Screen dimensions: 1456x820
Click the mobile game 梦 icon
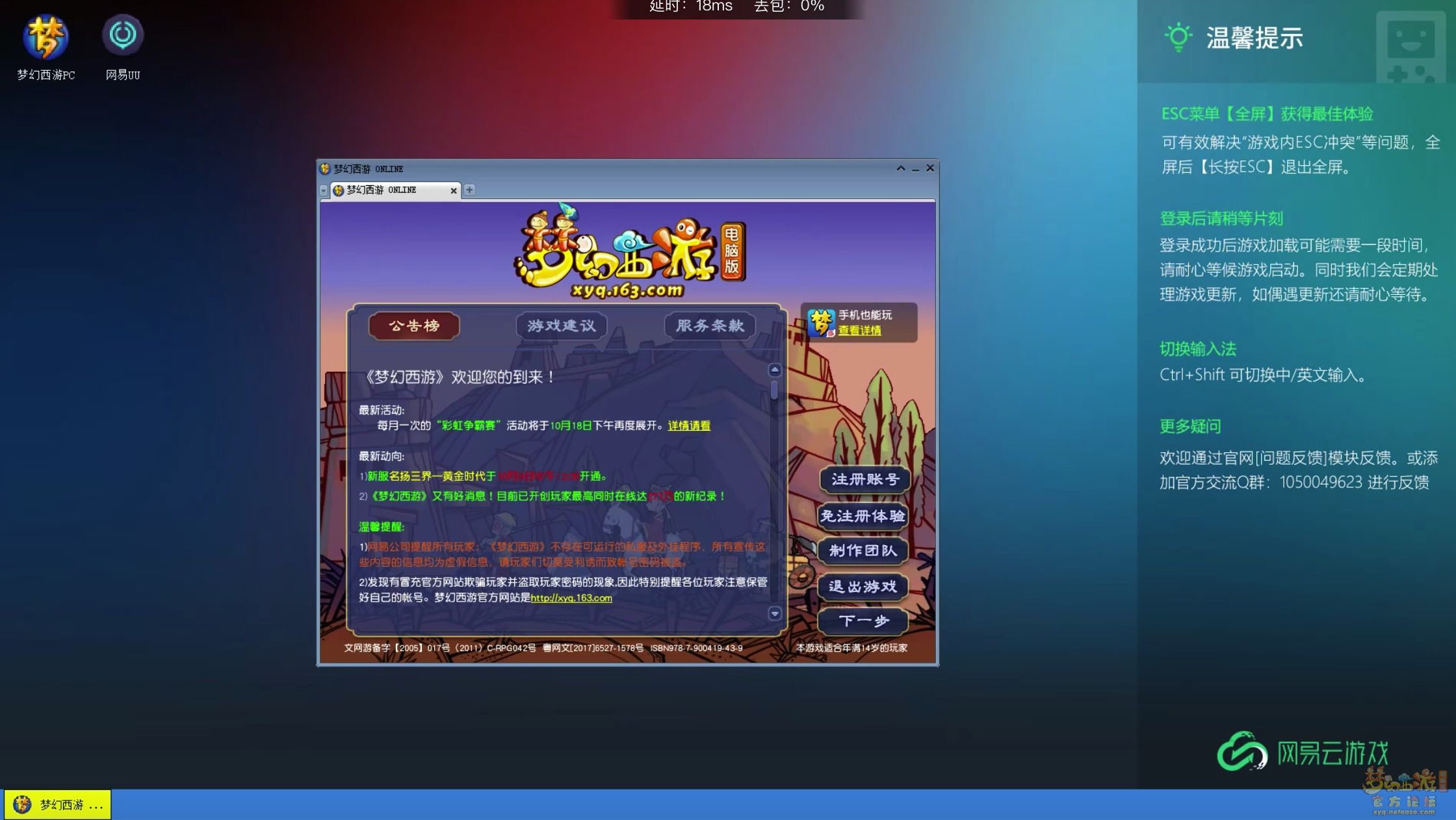coord(821,322)
